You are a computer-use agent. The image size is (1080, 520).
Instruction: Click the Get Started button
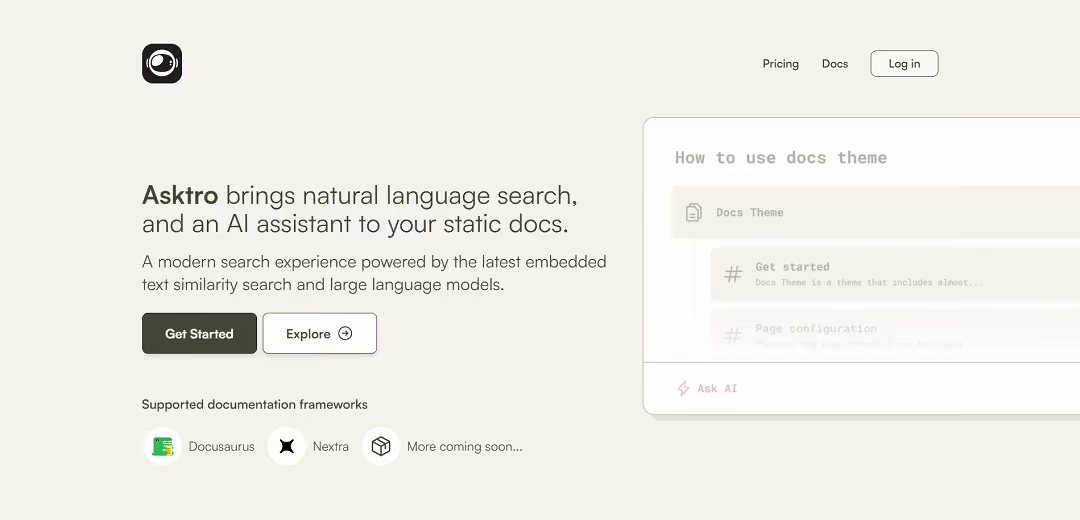[199, 333]
